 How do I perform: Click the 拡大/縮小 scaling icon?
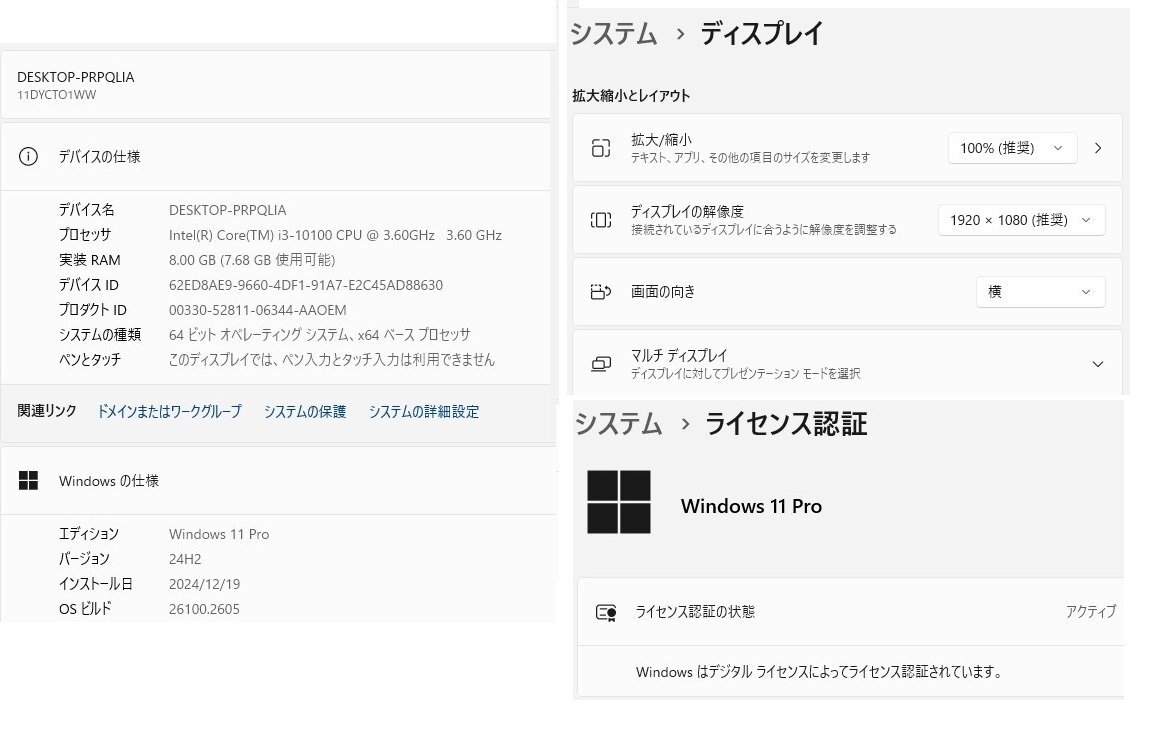click(x=601, y=147)
